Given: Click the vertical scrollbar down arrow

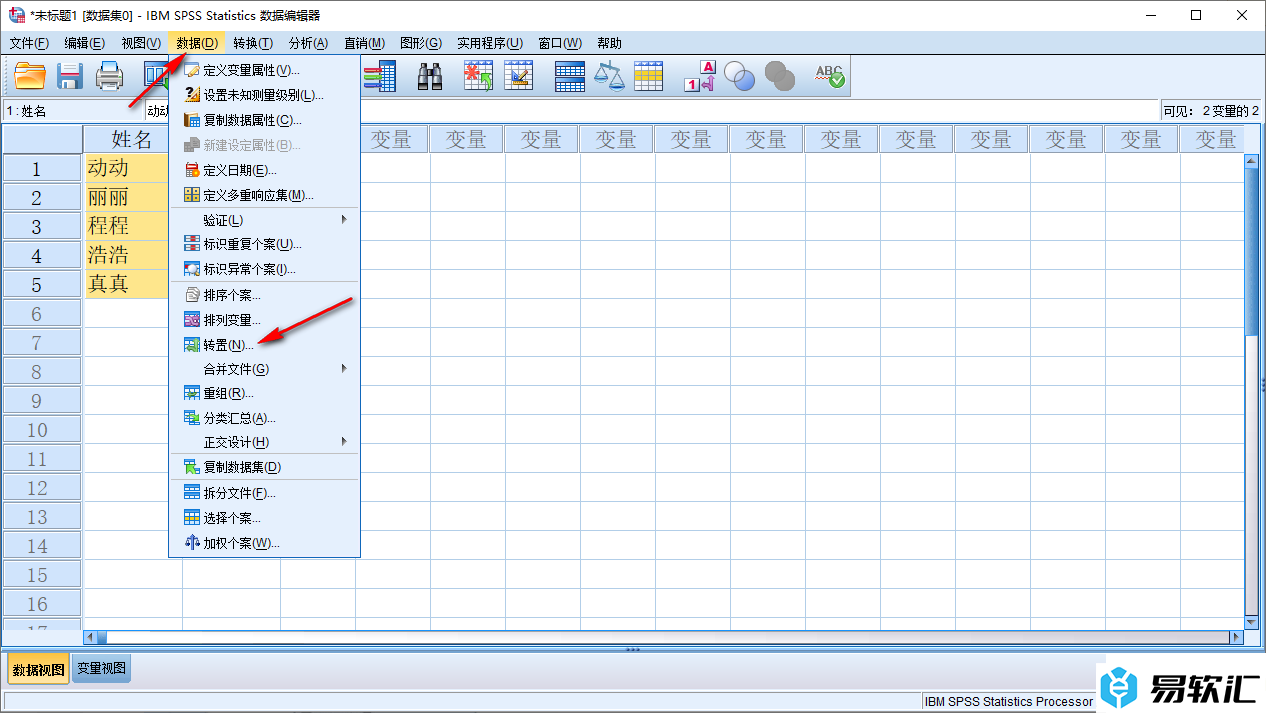Looking at the screenshot, I should (1252, 621).
